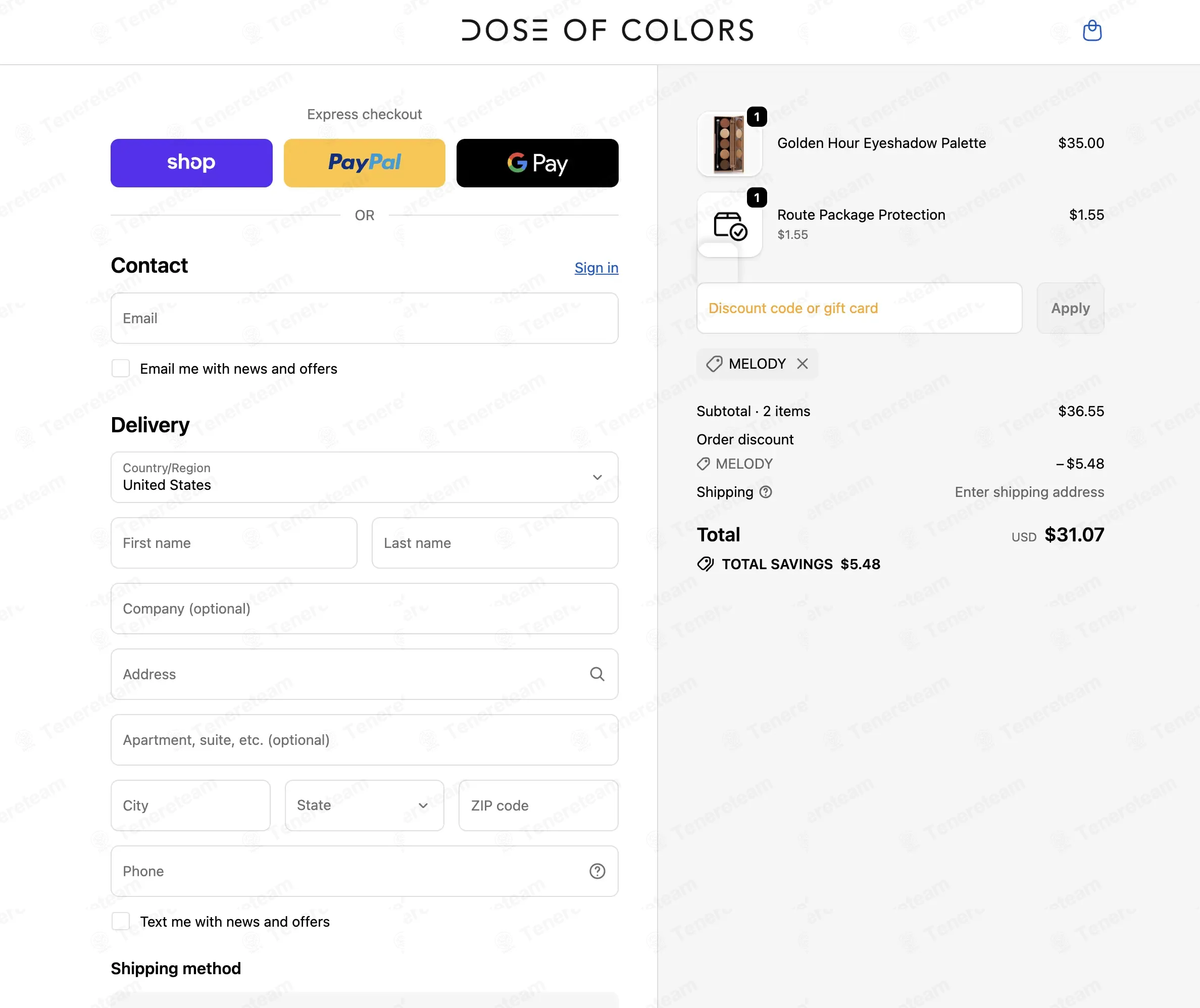Pay with PayPal express checkout

(365, 163)
